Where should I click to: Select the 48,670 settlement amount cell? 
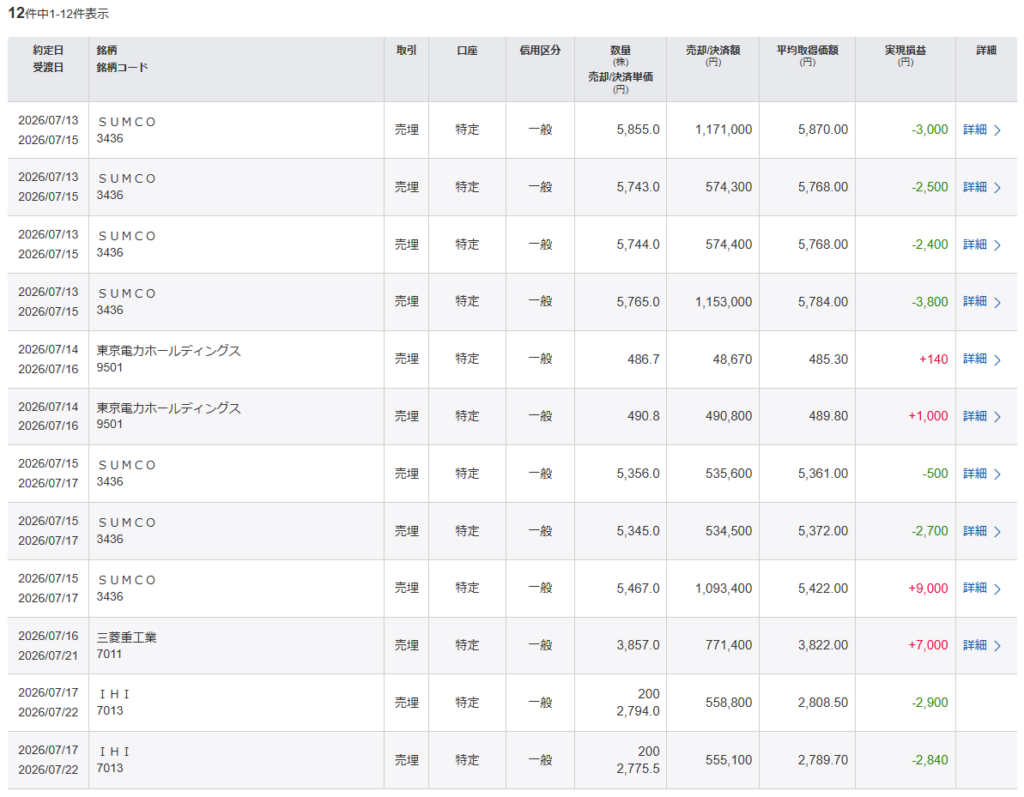[732, 359]
